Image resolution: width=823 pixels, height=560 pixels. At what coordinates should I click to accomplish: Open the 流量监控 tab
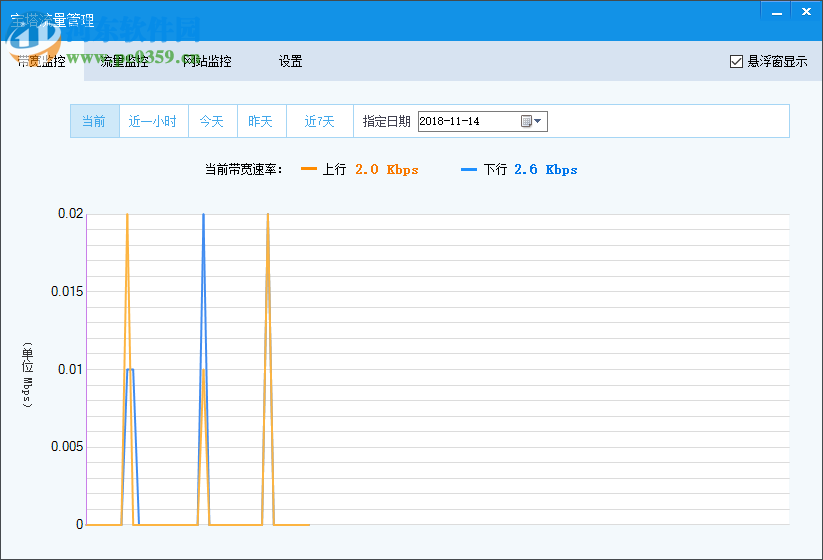coord(124,61)
